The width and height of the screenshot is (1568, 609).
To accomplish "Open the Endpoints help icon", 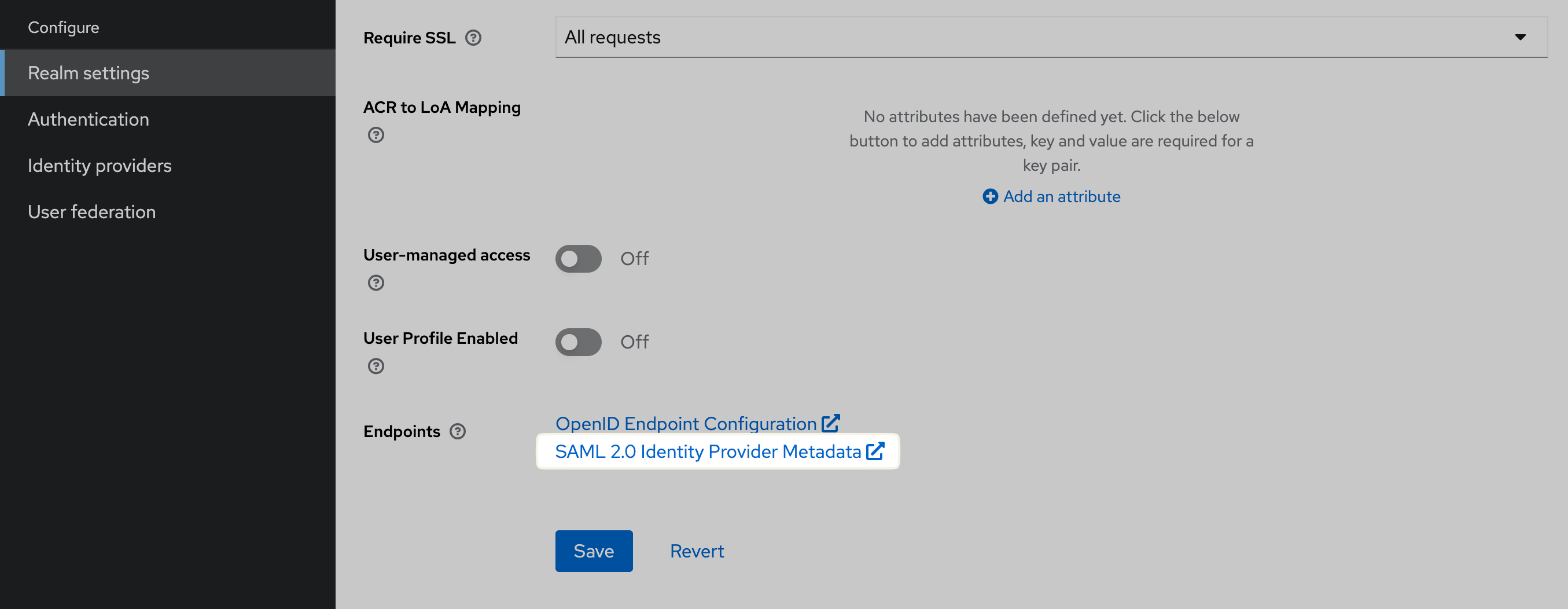I will click(457, 431).
